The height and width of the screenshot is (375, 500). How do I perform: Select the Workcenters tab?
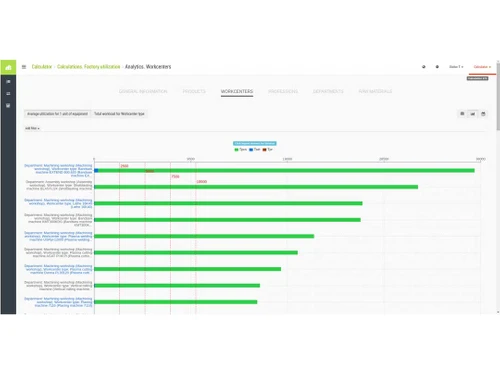(237, 91)
